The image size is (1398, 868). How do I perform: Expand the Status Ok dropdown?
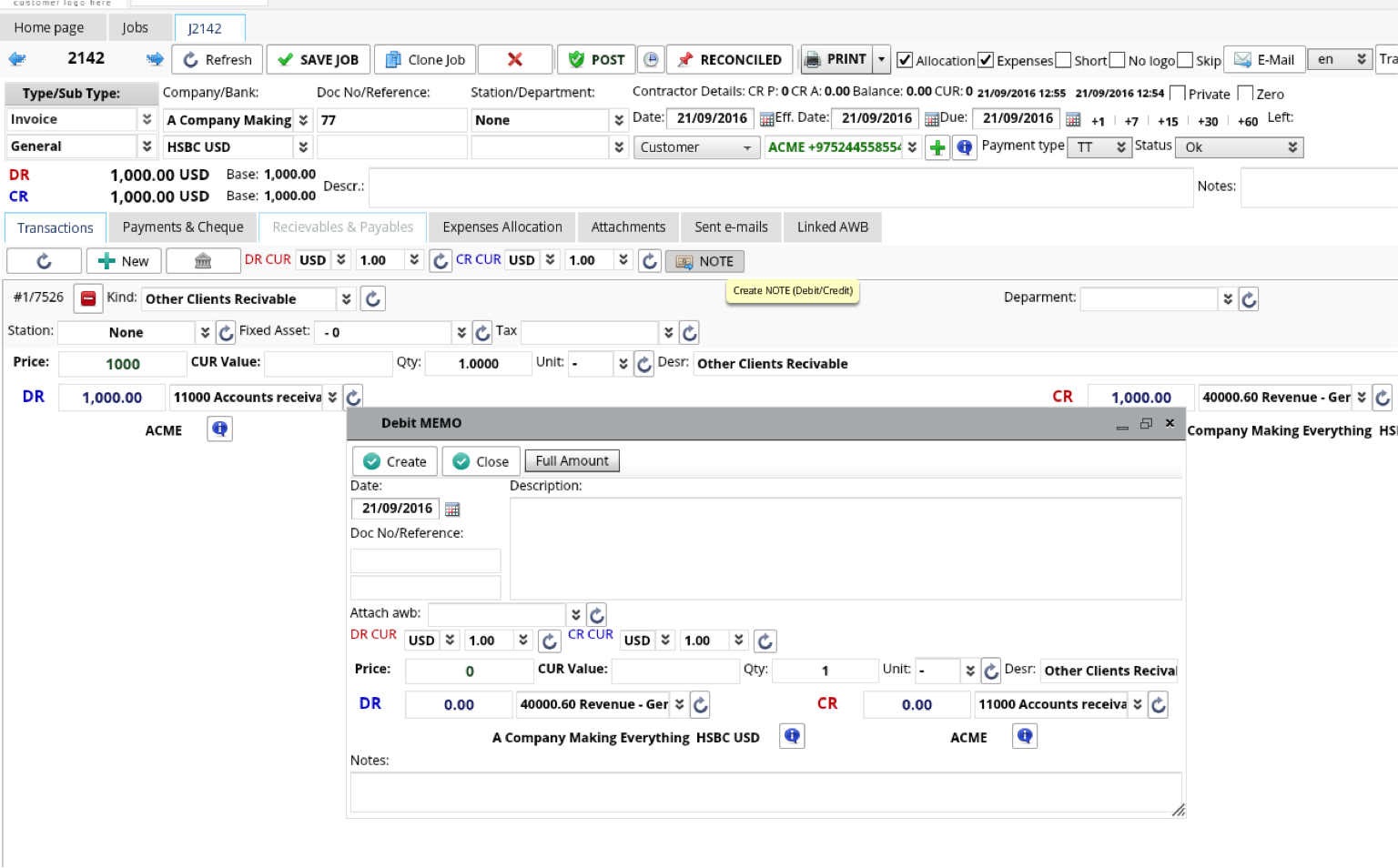(1239, 147)
